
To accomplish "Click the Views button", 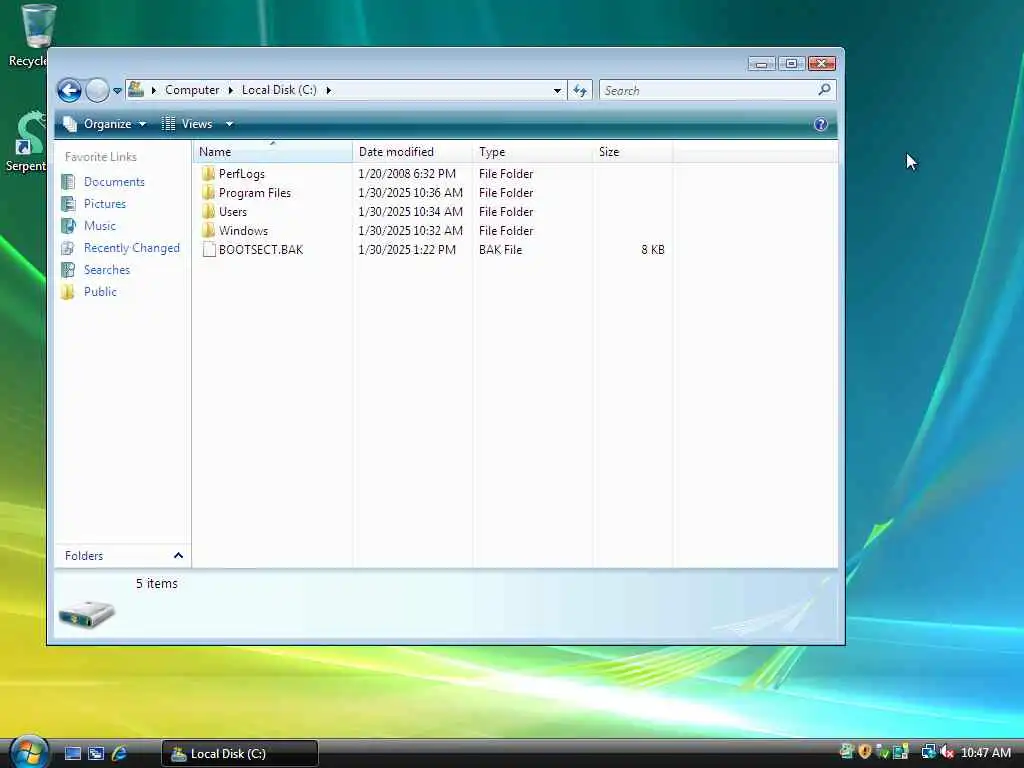I will point(188,124).
